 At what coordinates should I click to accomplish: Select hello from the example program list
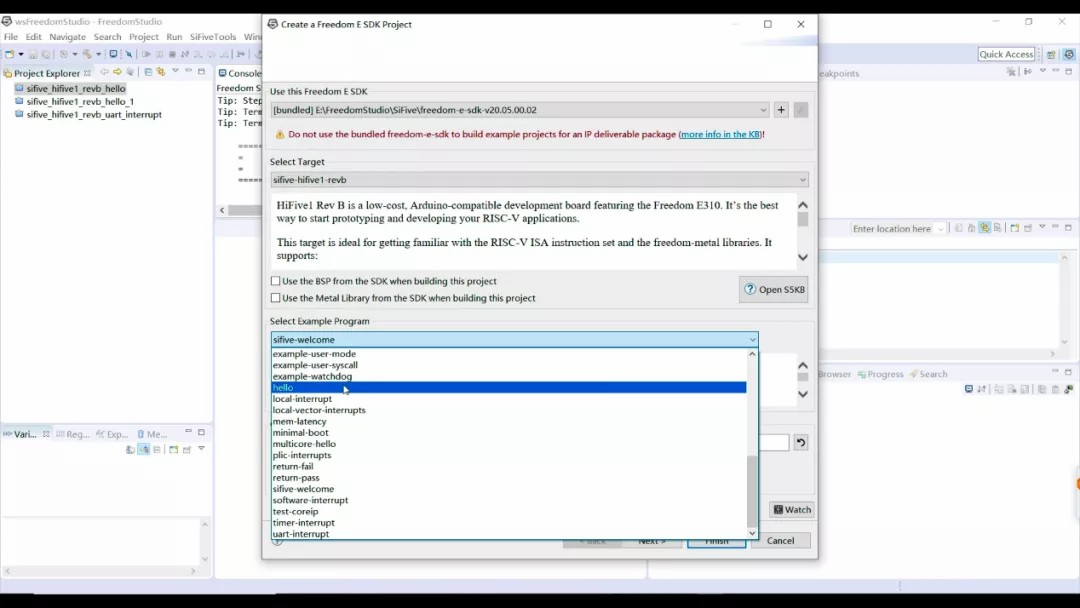[508, 388]
